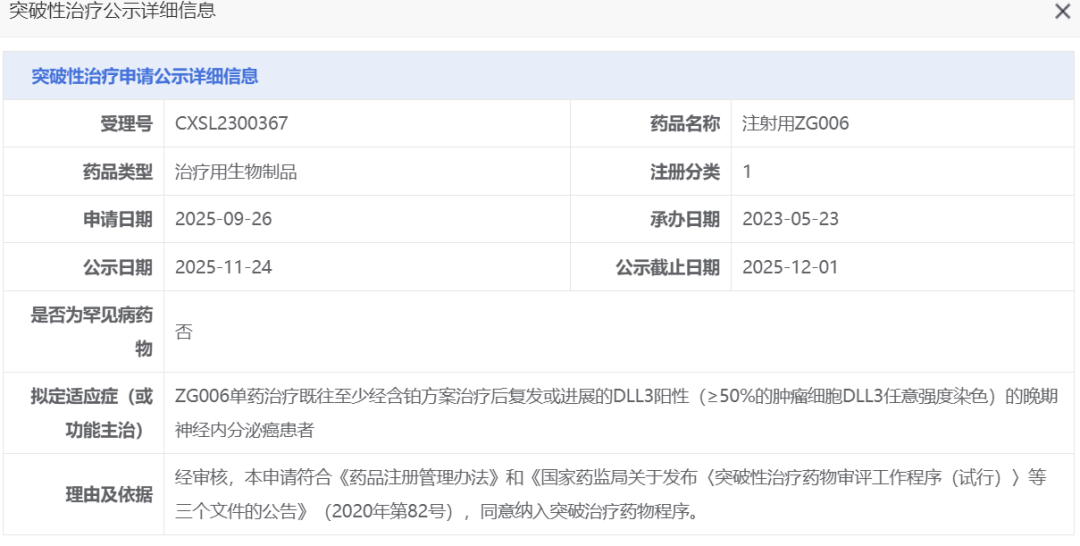This screenshot has height=546, width=1080.
Task: Click the ZG006 indication description text
Action: click(616, 414)
